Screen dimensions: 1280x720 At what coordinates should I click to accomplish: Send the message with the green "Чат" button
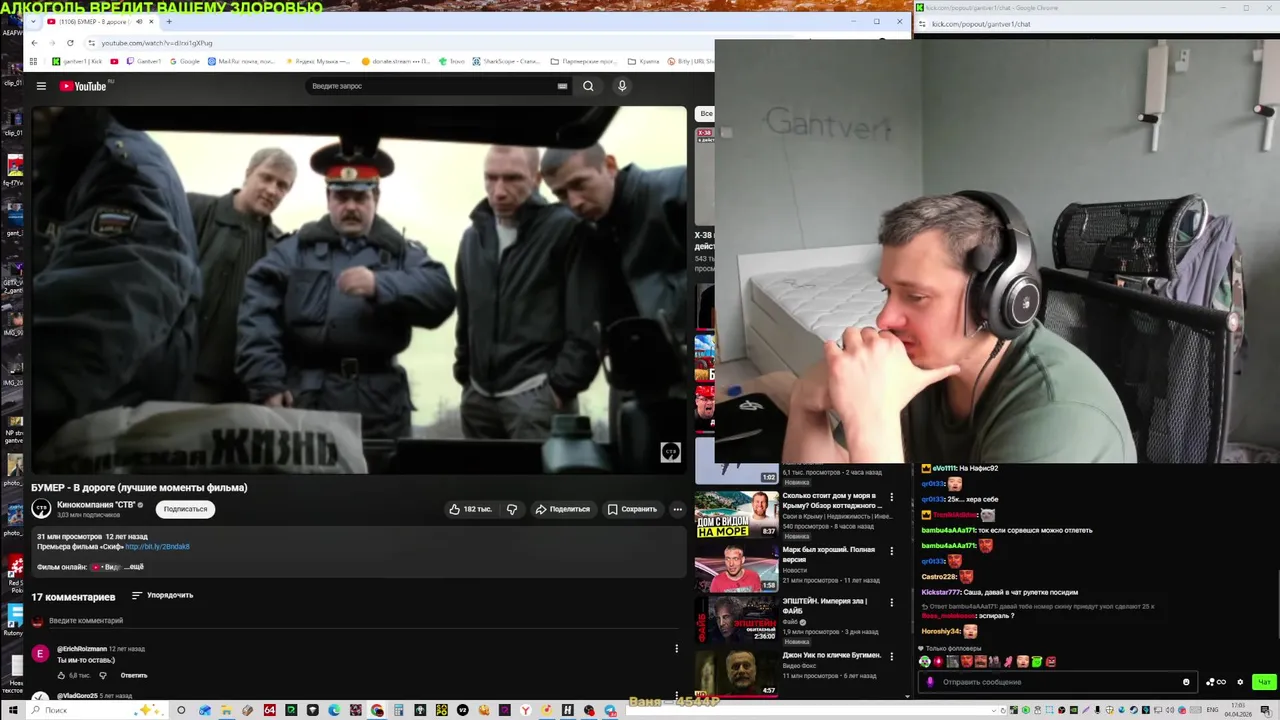[x=1264, y=682]
